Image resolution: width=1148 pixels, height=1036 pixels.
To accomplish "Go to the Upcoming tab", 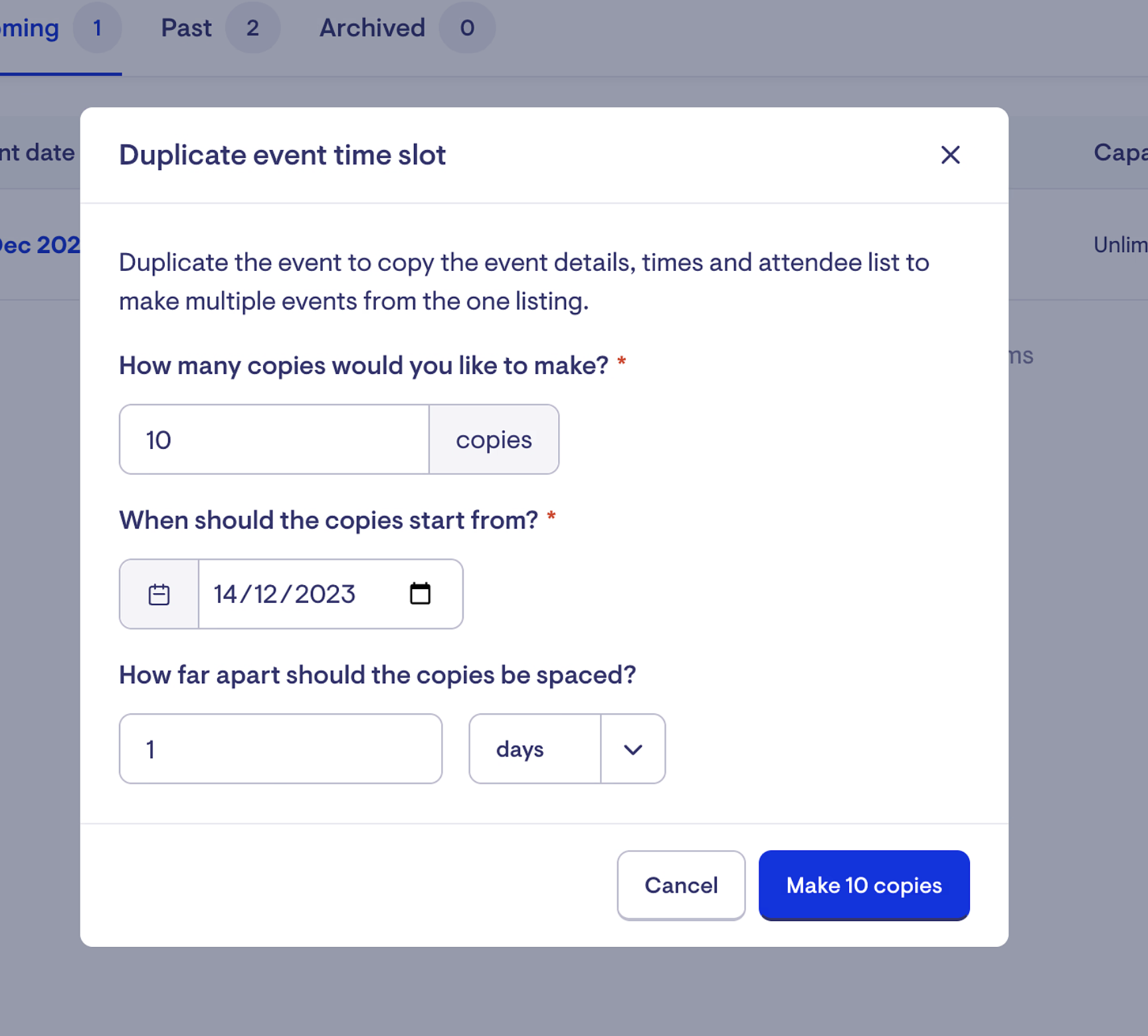I will point(30,28).
